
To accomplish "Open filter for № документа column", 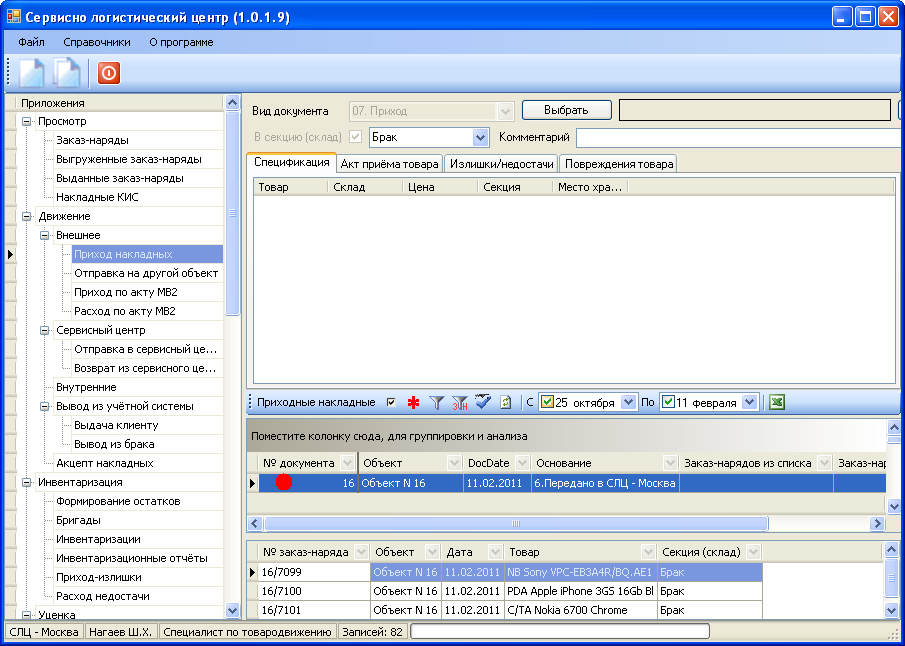I will pos(347,463).
